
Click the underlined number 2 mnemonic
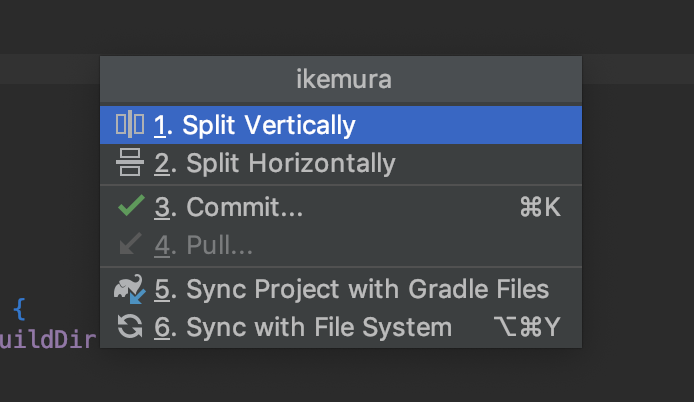coord(162,163)
